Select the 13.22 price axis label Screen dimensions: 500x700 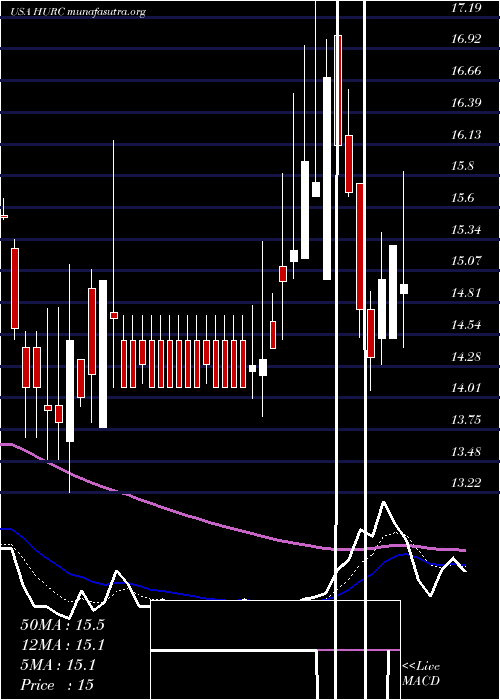click(466, 483)
